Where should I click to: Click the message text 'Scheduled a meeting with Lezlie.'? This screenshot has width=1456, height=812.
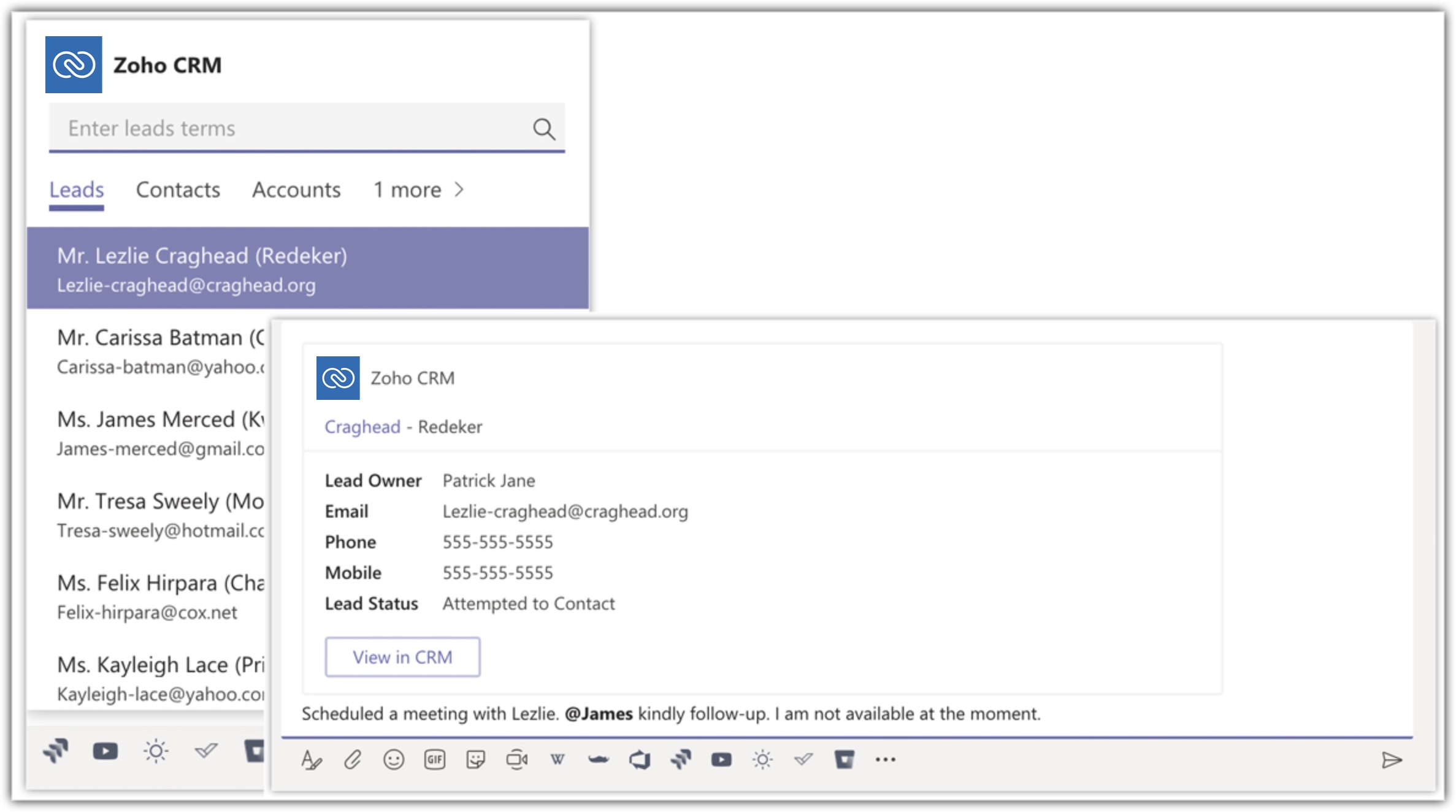[x=431, y=714]
